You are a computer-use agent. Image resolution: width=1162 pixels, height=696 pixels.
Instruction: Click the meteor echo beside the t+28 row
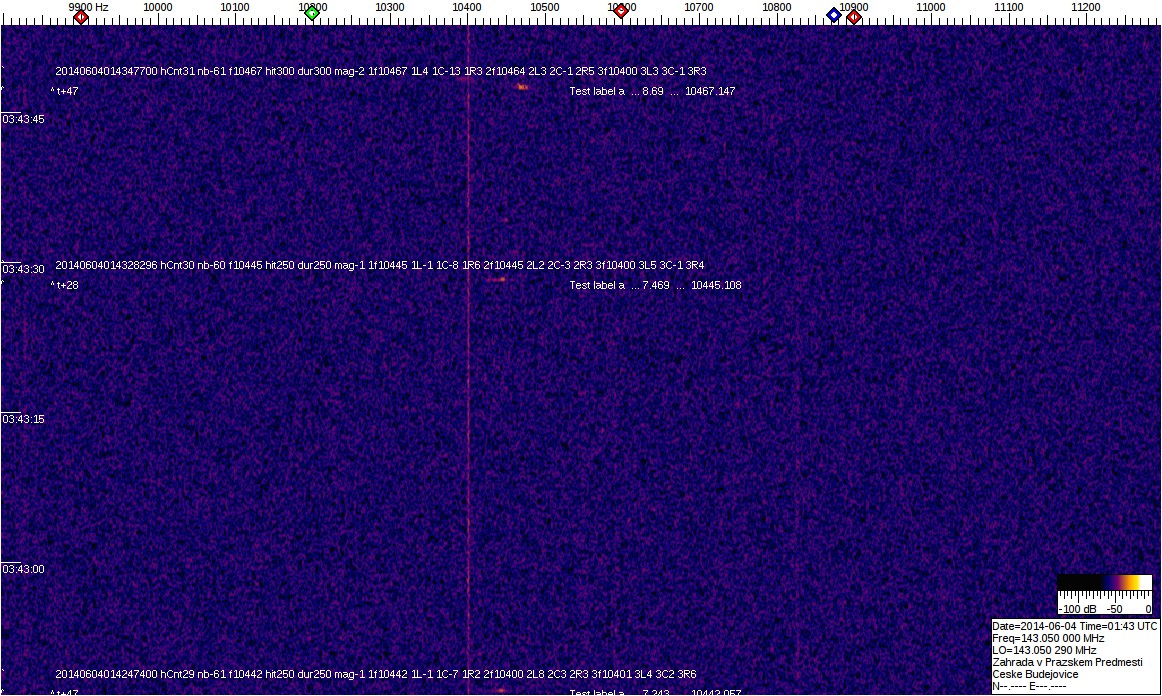(497, 280)
